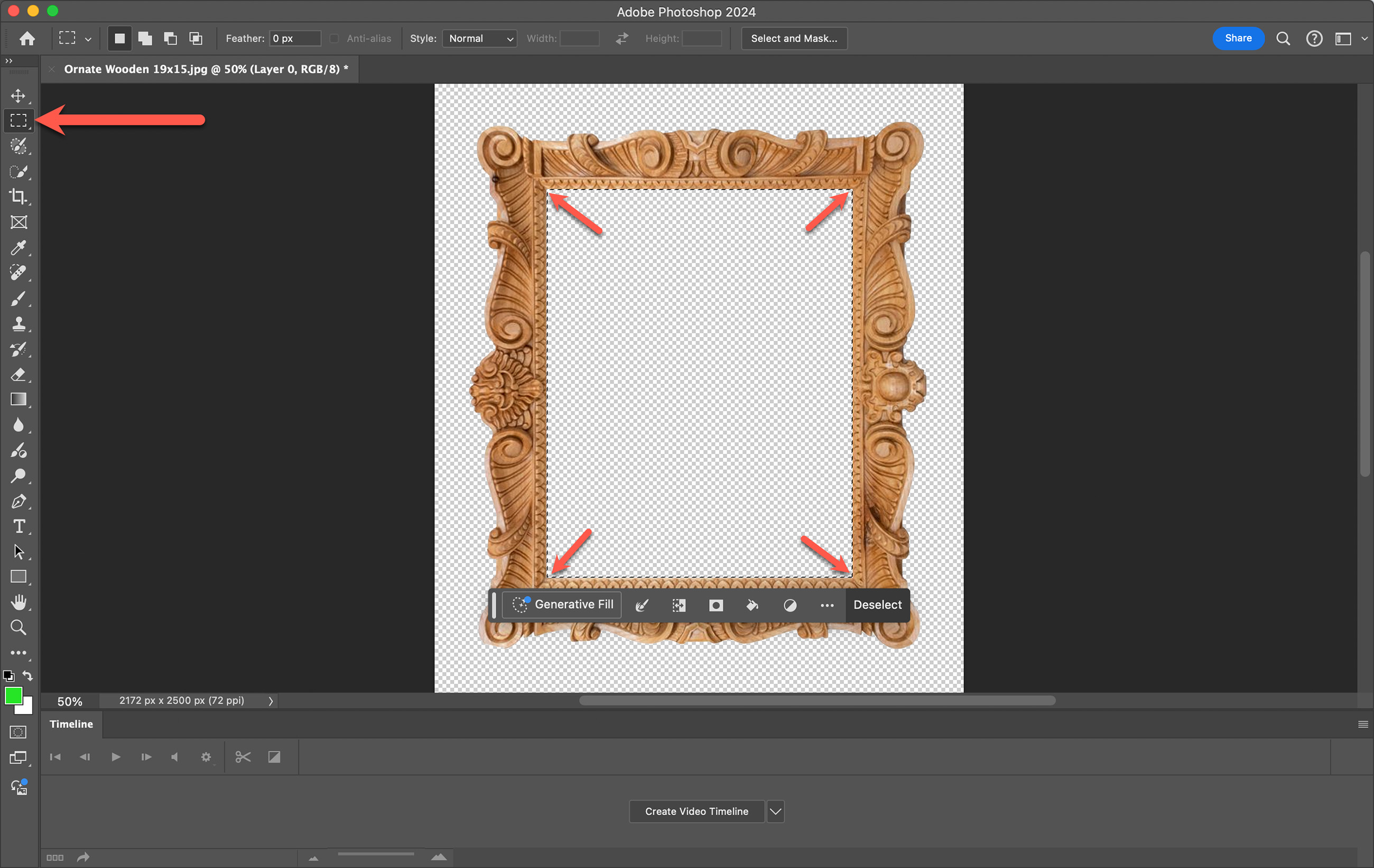Click the Select and Mask button
Screen dimensions: 1374x868
click(x=794, y=38)
